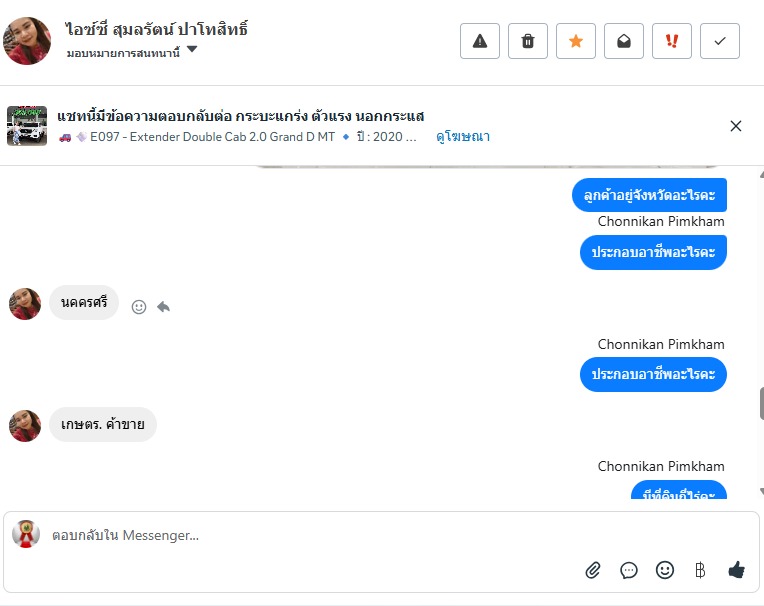Click the ad vehicle thumbnail
The height and width of the screenshot is (606, 764).
(27, 126)
